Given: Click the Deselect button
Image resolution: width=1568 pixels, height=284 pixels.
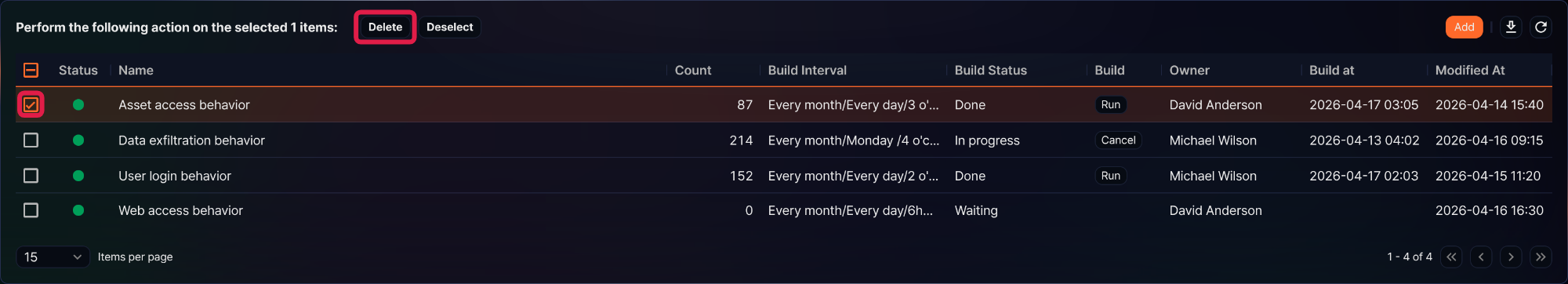Looking at the screenshot, I should 449,27.
